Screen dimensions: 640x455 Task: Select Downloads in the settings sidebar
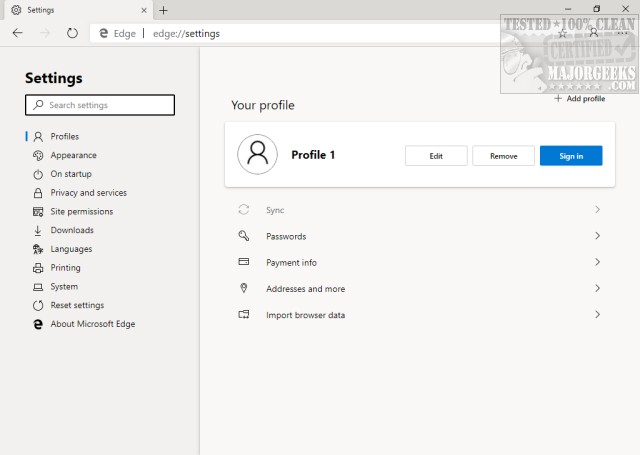pyautogui.click(x=71, y=230)
